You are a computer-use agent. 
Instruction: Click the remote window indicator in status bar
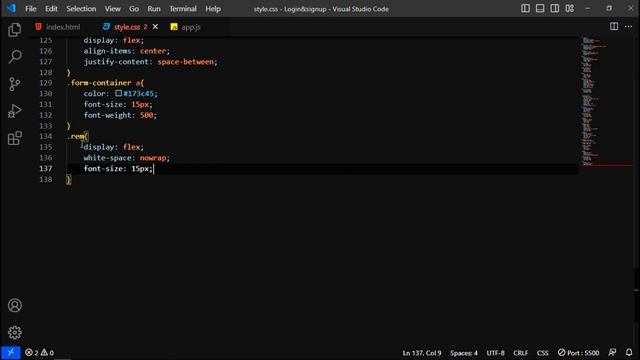point(11,353)
